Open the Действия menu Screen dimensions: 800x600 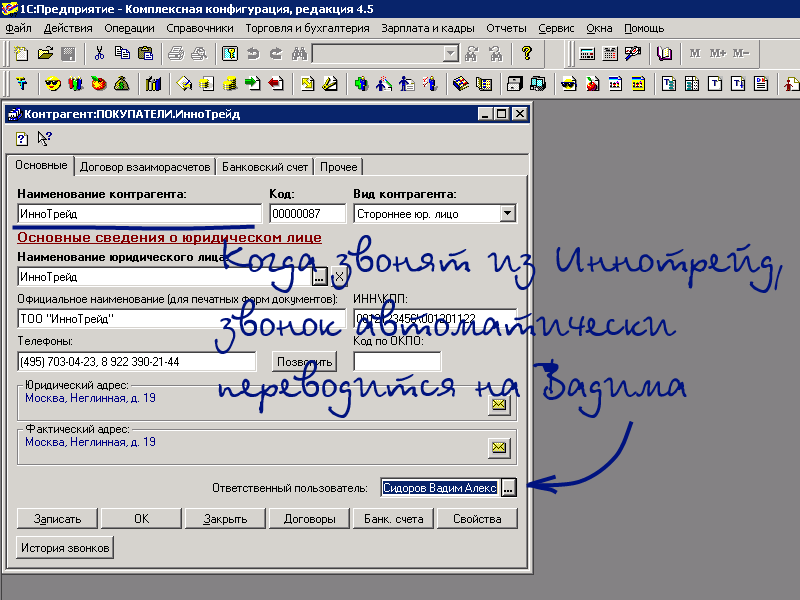pyautogui.click(x=68, y=28)
